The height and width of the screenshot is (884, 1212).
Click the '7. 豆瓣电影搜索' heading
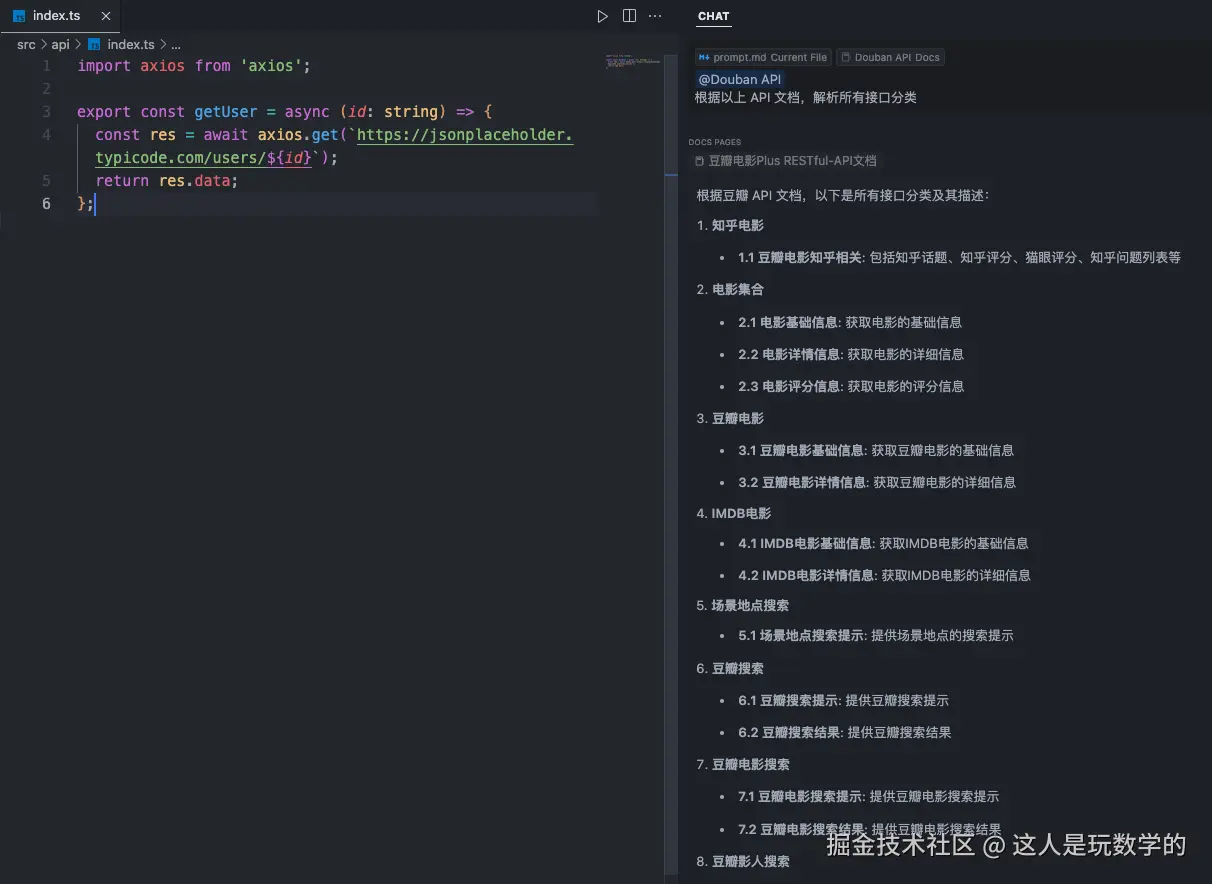click(743, 764)
